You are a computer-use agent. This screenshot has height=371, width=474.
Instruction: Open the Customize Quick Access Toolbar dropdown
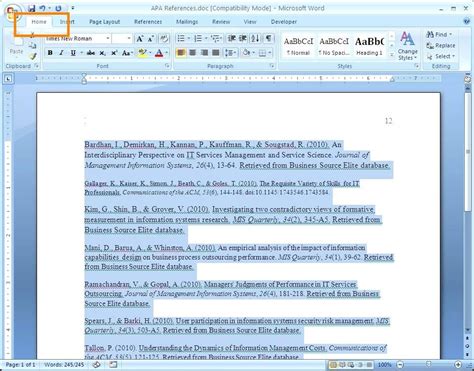[73, 8]
